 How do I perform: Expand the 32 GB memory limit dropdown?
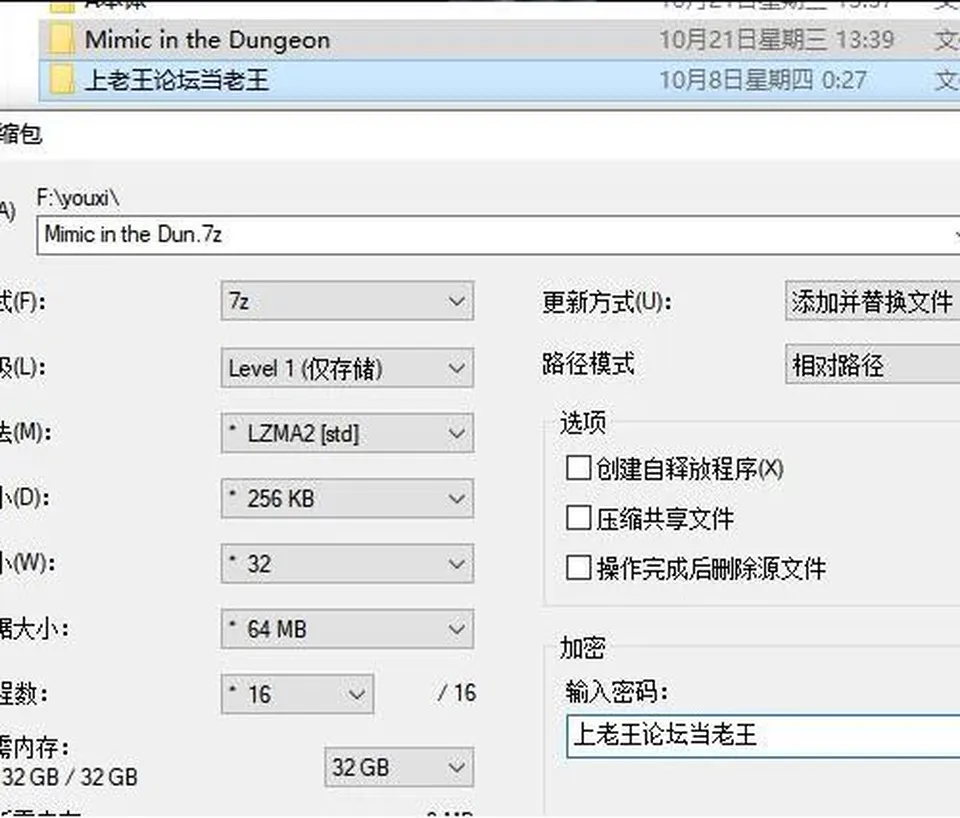(399, 767)
